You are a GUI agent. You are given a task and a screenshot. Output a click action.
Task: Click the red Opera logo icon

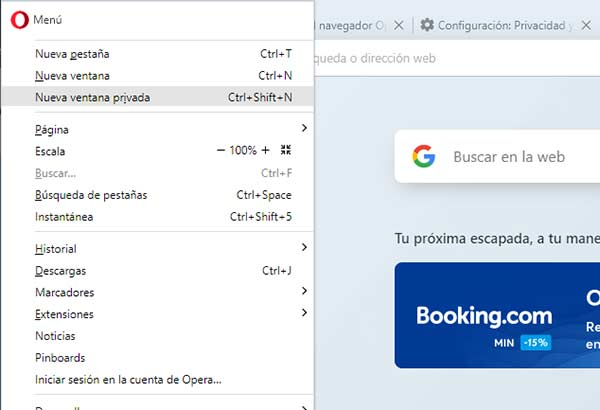click(x=19, y=20)
